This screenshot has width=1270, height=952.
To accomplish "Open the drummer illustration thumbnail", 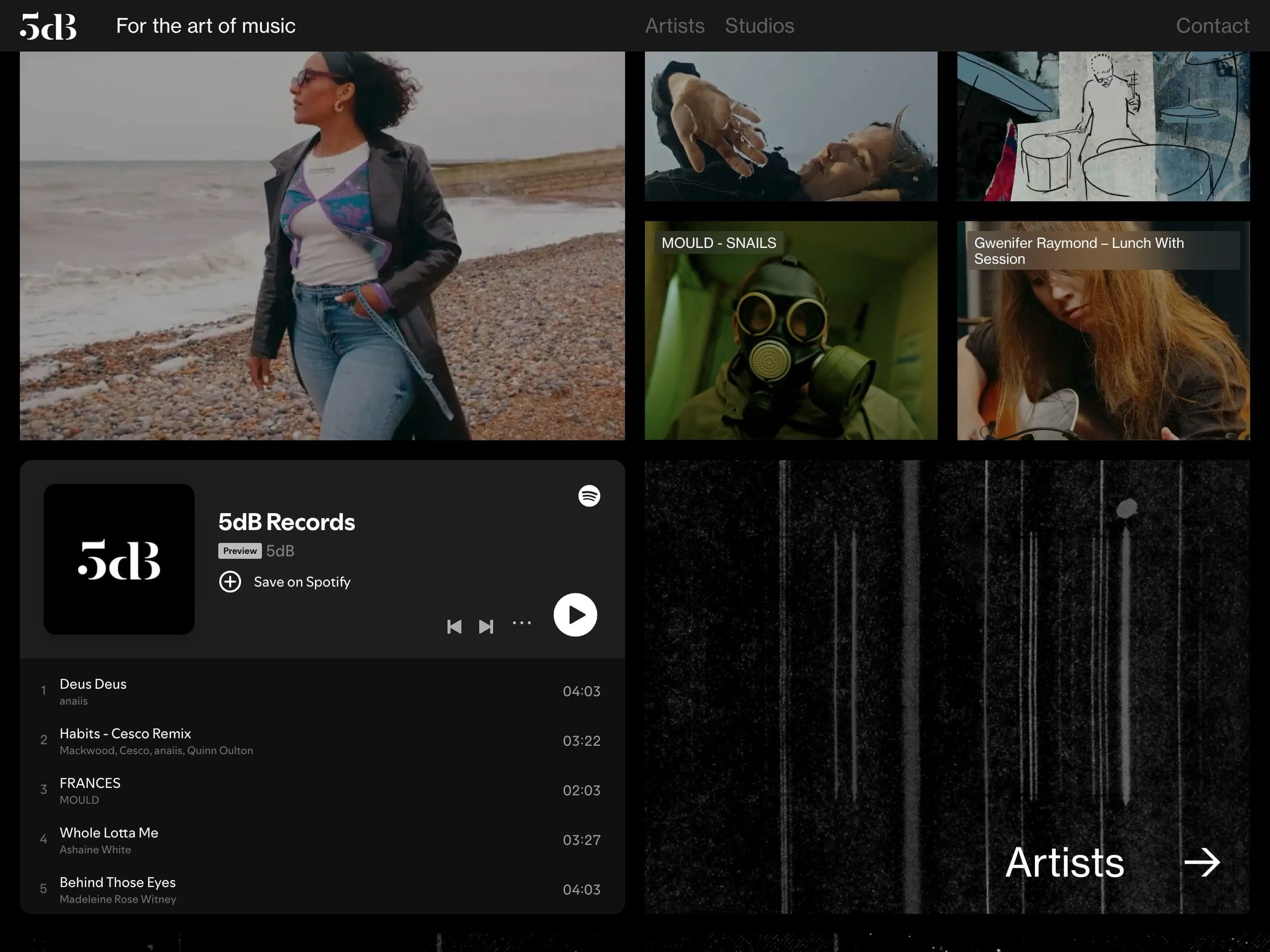I will coord(1103,126).
